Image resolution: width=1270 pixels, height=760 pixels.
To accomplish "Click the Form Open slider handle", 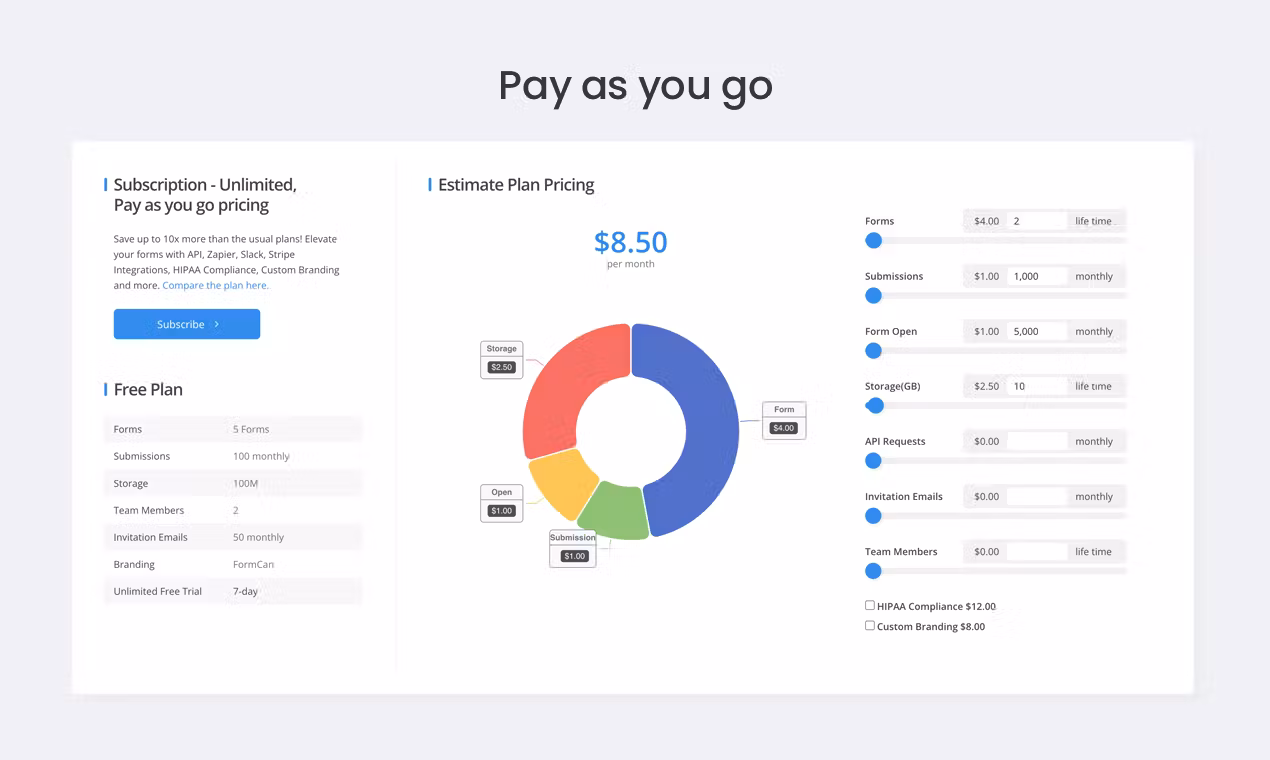I will (x=873, y=350).
